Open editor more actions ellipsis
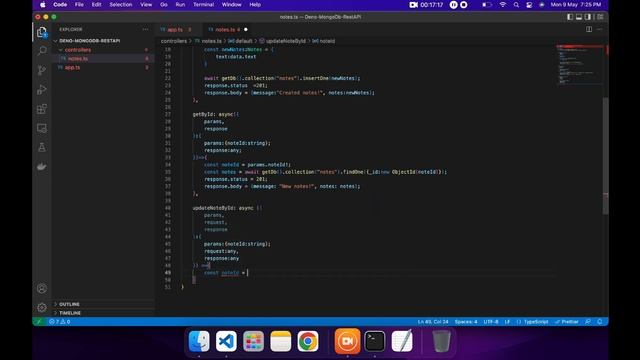The height and width of the screenshot is (360, 640). 600,29
